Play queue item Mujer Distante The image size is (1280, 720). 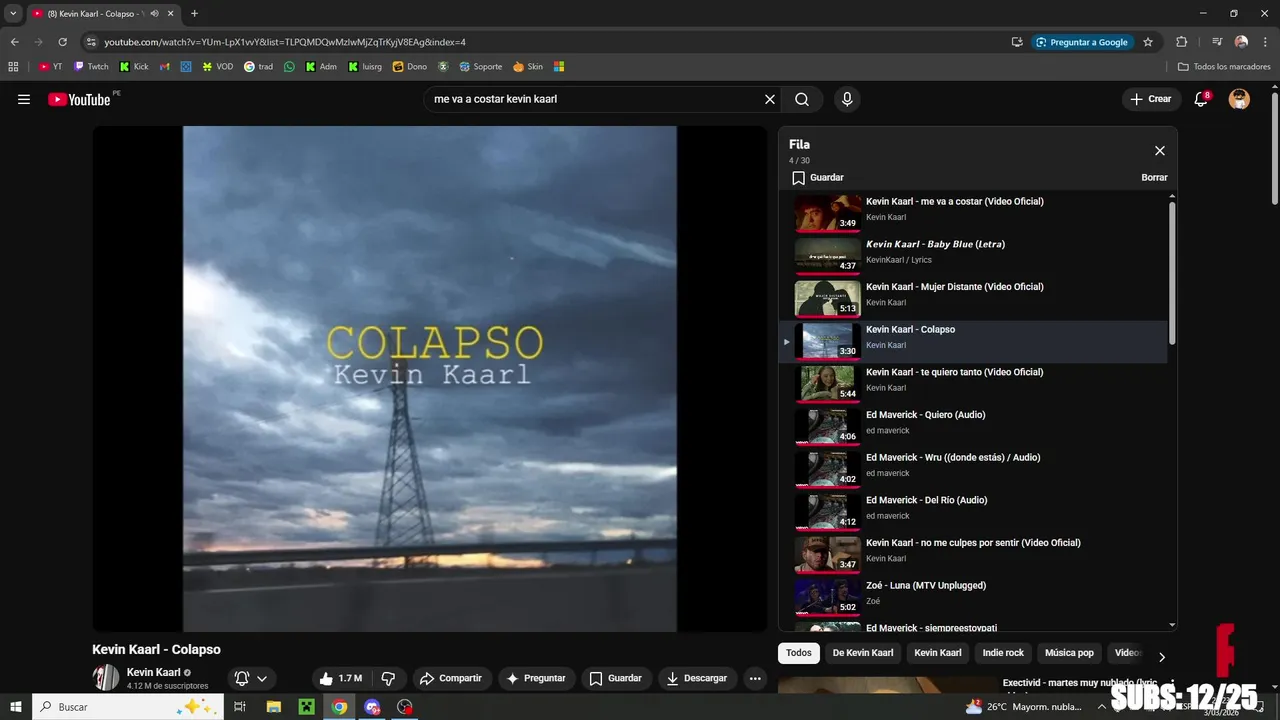coord(973,298)
